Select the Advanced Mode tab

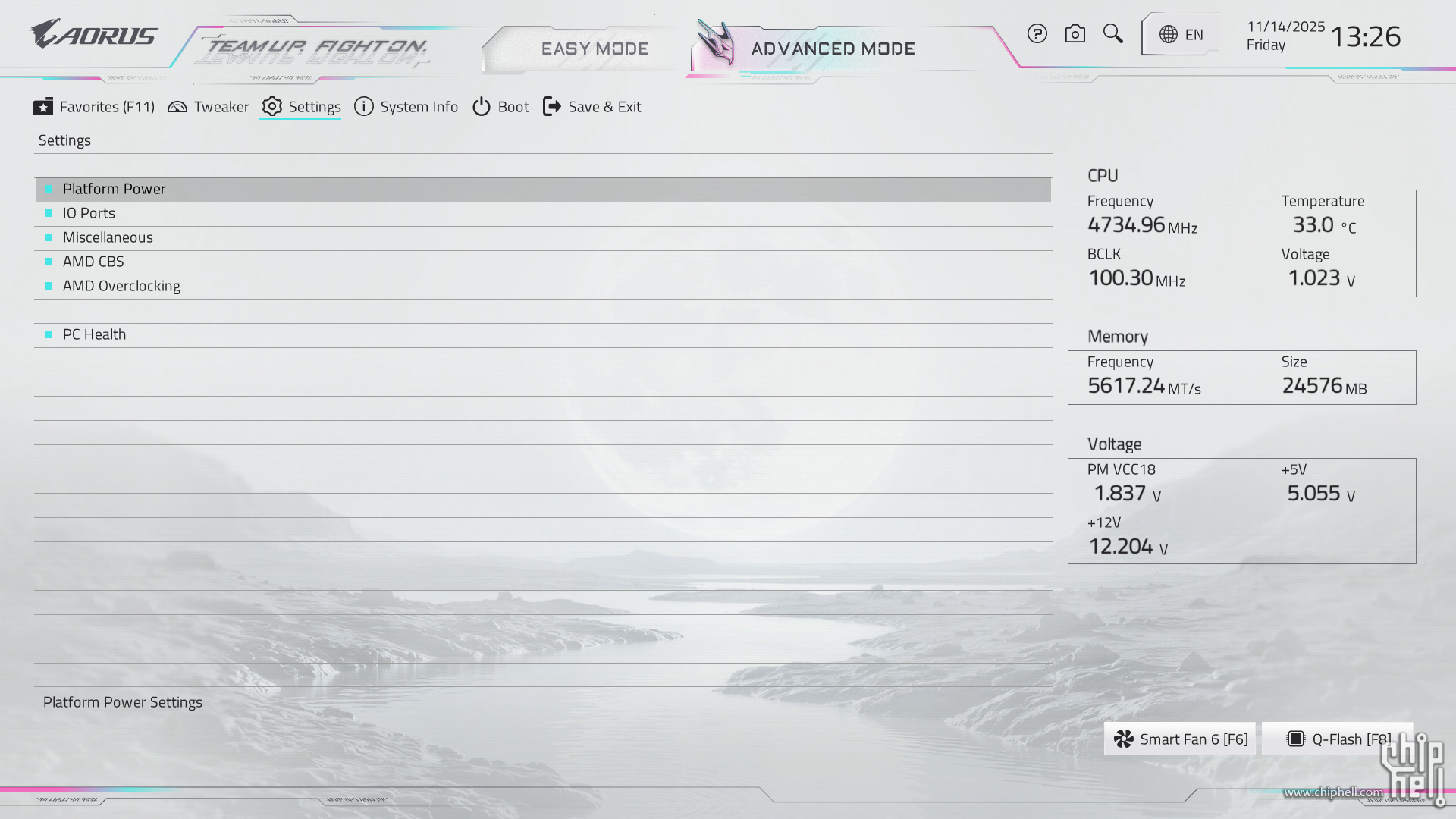tap(833, 49)
